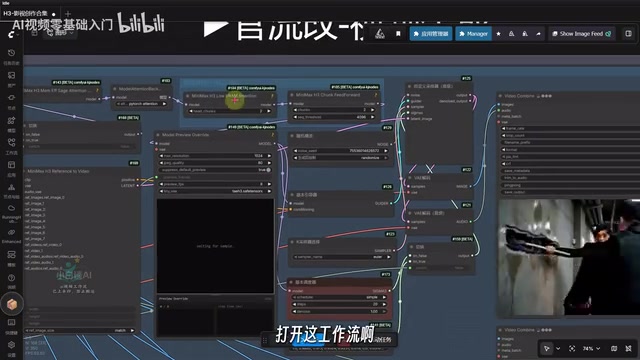Click the triangle logo icon in top toolbar
This screenshot has width=640, height=360.
tap(380, 34)
